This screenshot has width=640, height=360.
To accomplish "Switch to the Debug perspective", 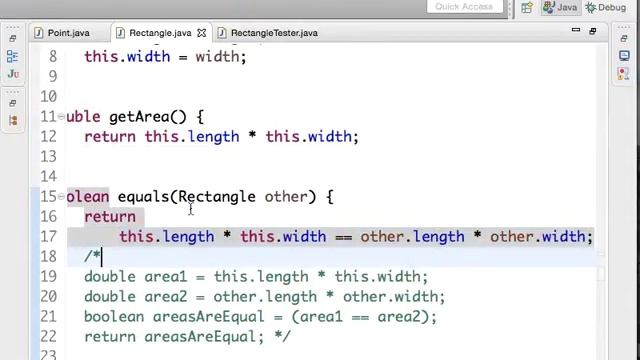I will pos(606,7).
